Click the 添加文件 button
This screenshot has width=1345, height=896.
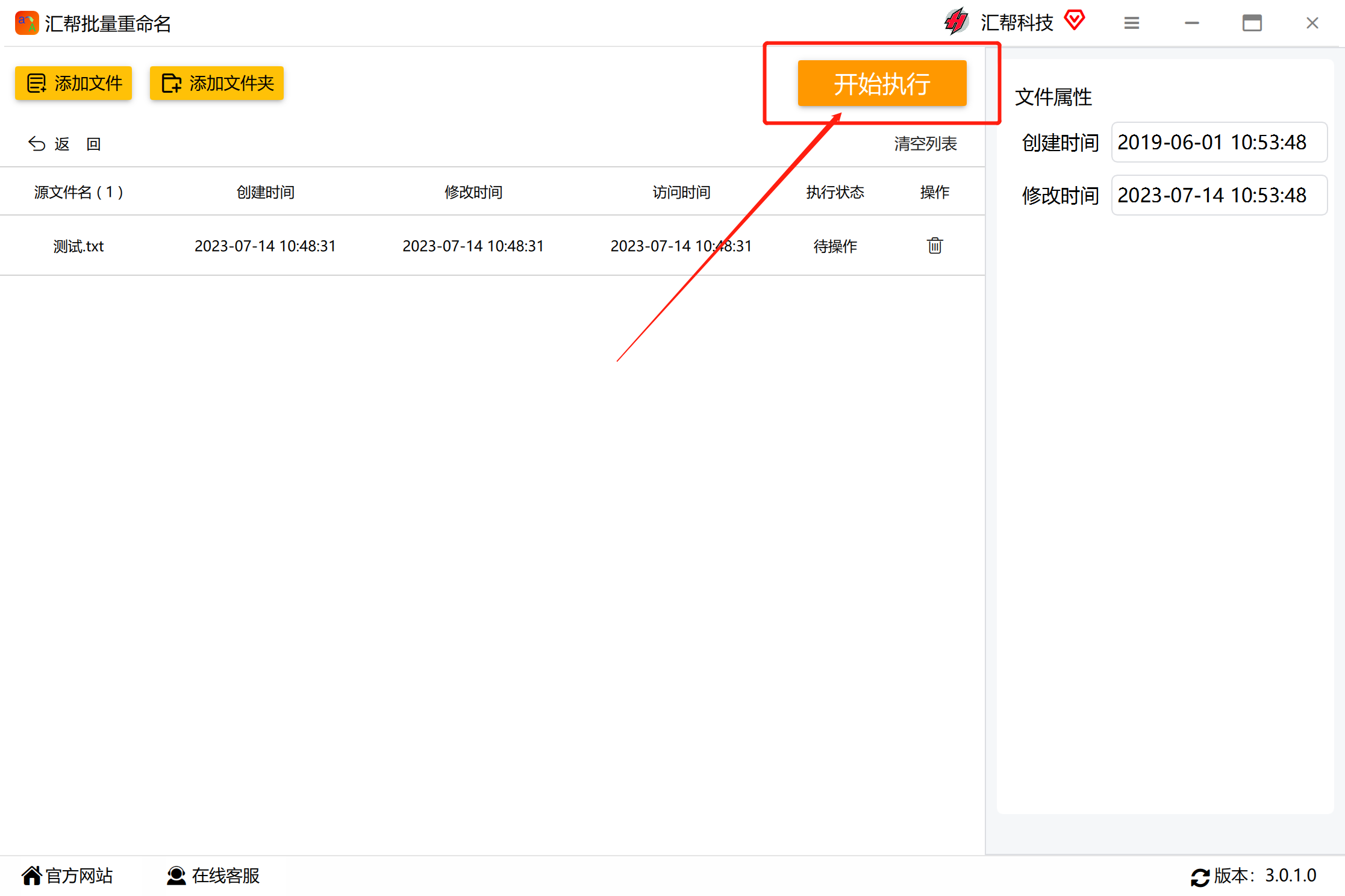(73, 83)
